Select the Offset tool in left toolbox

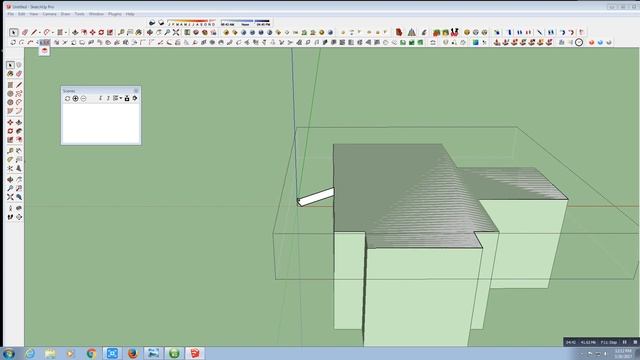[x=19, y=140]
